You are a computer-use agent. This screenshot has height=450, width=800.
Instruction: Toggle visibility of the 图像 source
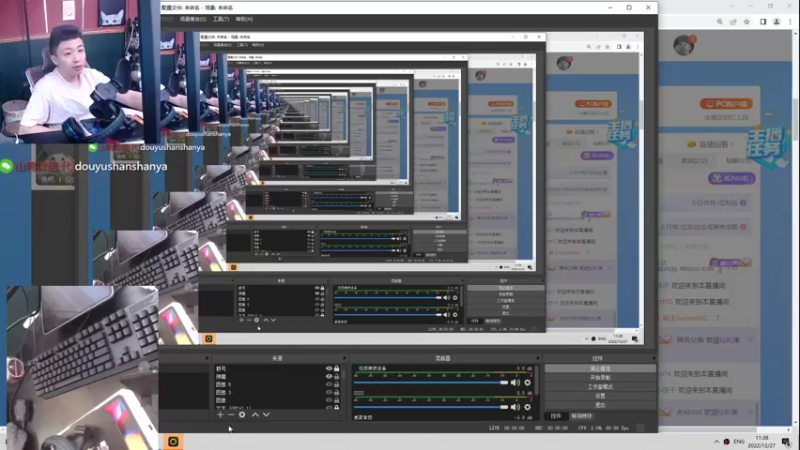329,400
